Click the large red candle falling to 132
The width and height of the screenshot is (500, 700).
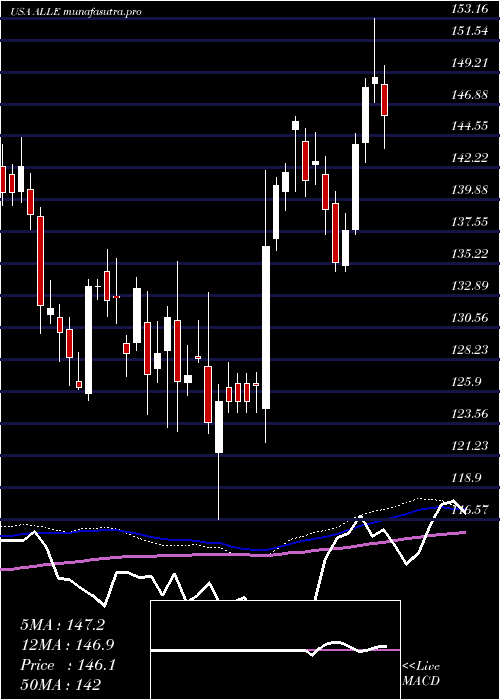point(41,261)
